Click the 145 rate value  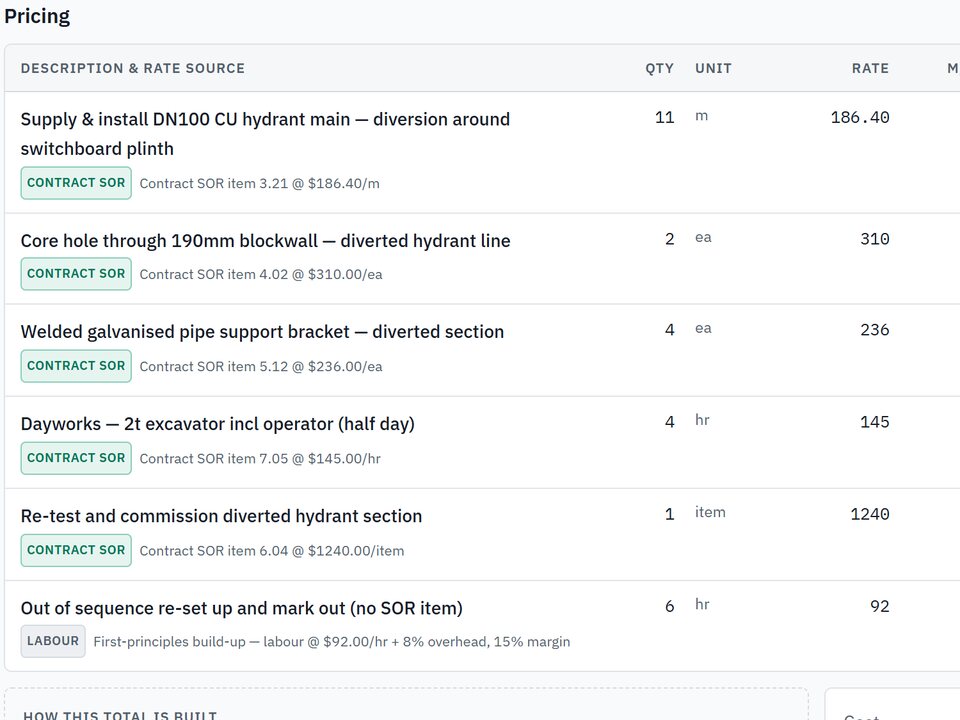(x=874, y=422)
